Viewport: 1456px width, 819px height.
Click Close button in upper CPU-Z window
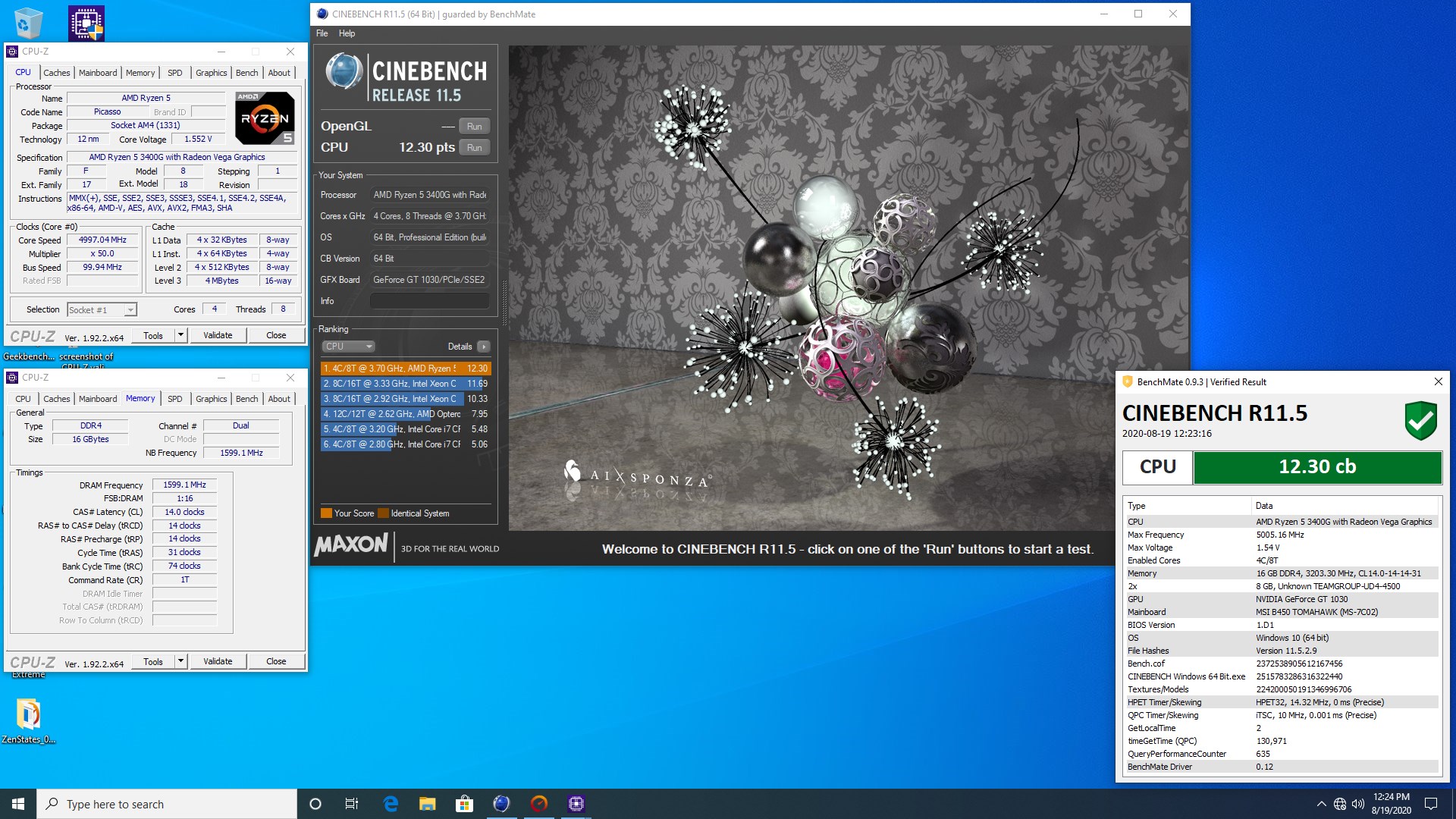click(x=276, y=335)
